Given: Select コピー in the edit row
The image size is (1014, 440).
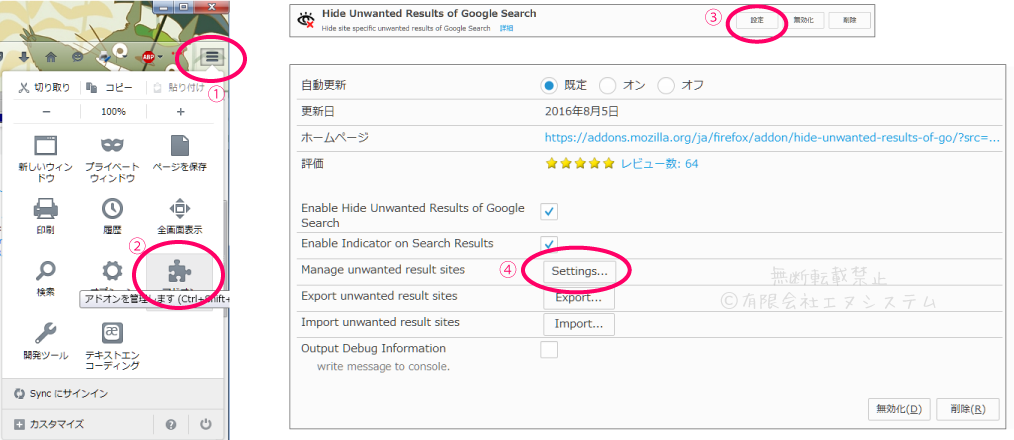Looking at the screenshot, I should point(109,87).
